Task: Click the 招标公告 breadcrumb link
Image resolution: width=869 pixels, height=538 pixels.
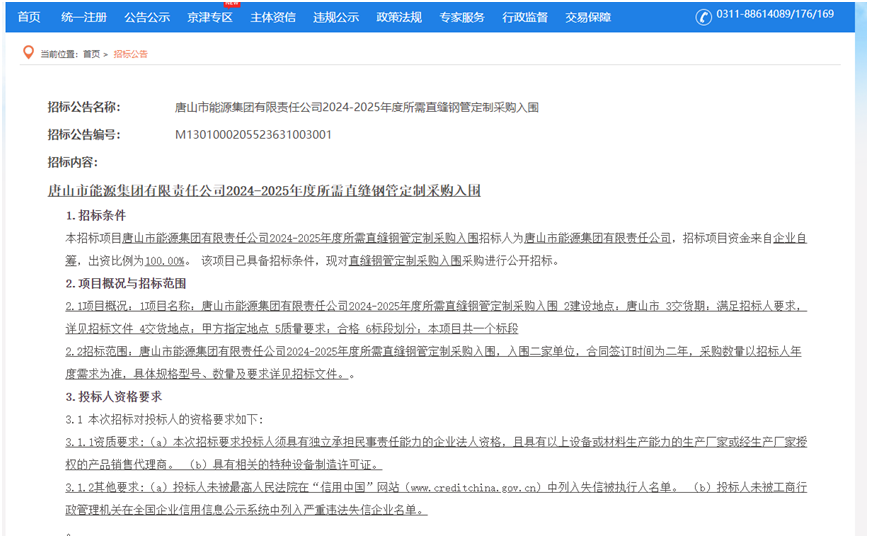Action: click(x=131, y=54)
